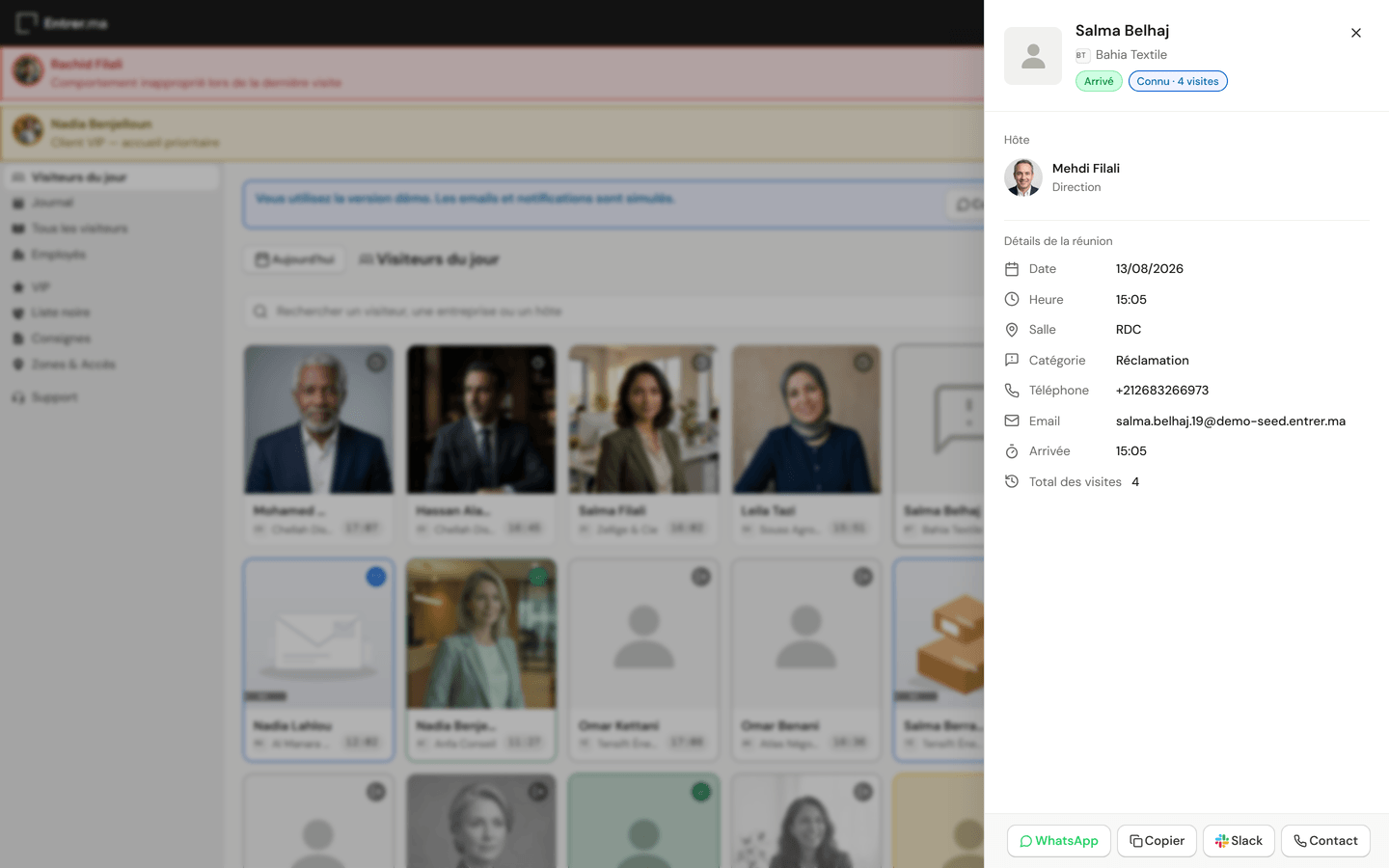
Task: Click the "Arrivée" field label
Action: 1049,451
